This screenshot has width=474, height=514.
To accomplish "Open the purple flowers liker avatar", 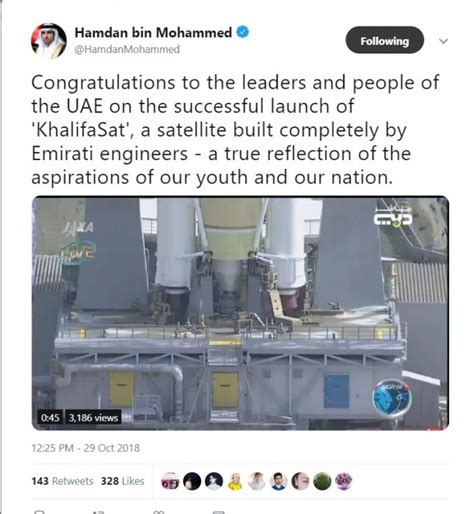I will click(343, 481).
